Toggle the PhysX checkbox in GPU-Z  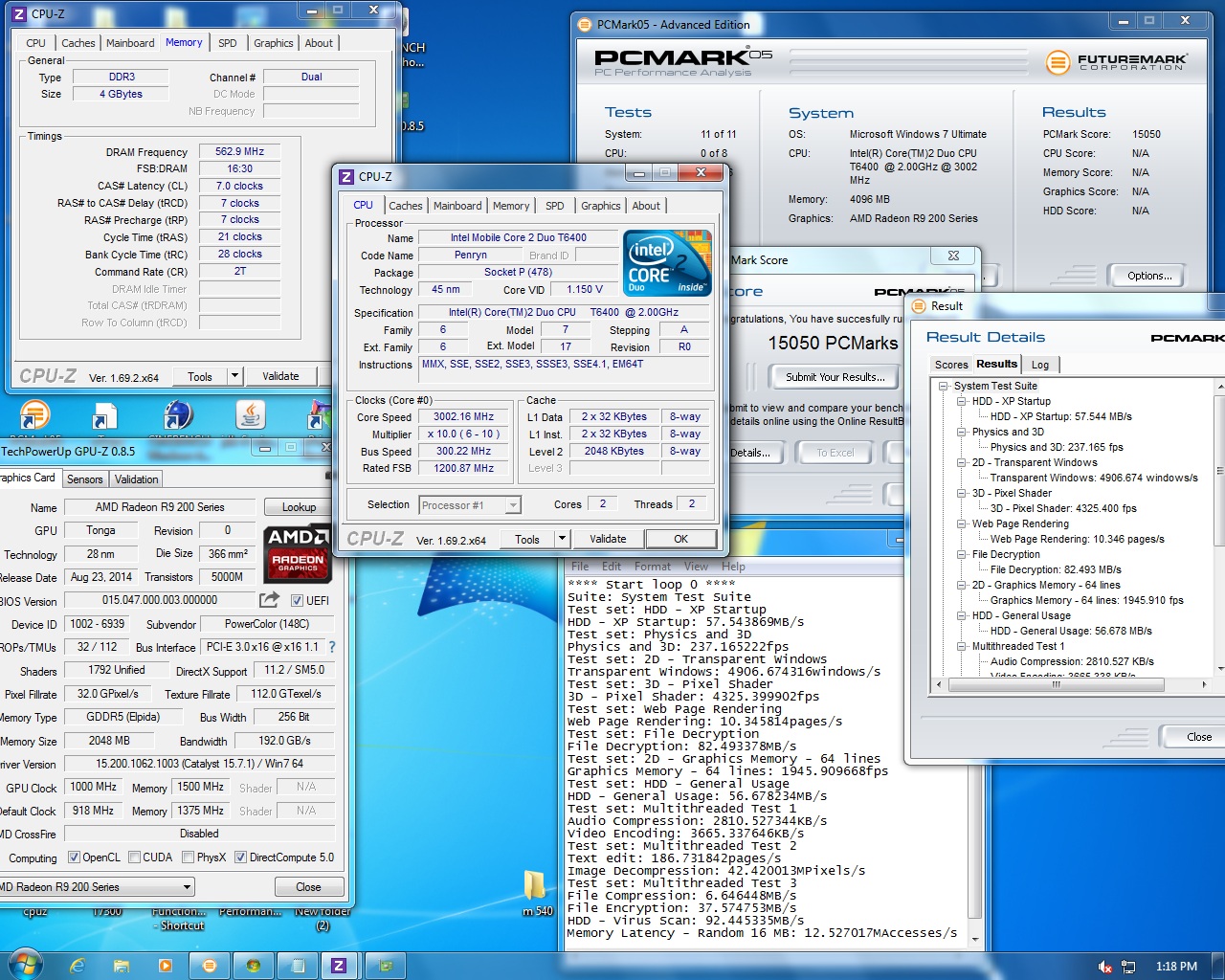click(x=189, y=857)
